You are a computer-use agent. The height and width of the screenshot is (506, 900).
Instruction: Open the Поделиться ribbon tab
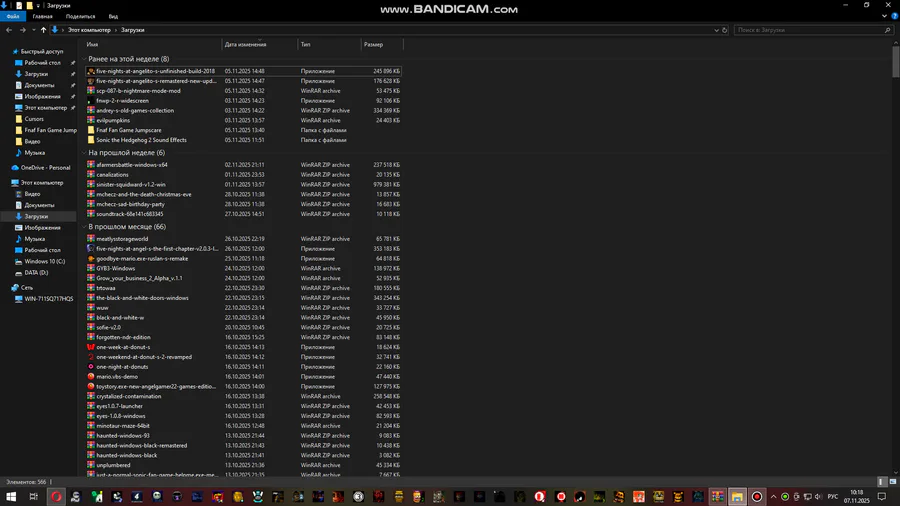pyautogui.click(x=80, y=17)
